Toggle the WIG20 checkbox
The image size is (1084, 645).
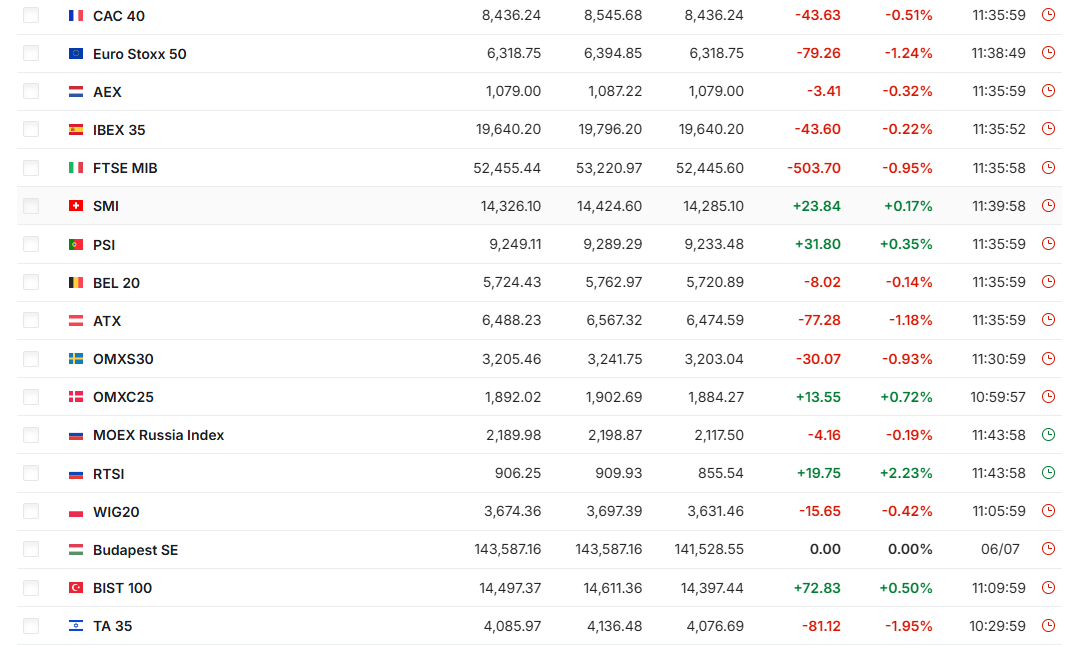point(31,512)
